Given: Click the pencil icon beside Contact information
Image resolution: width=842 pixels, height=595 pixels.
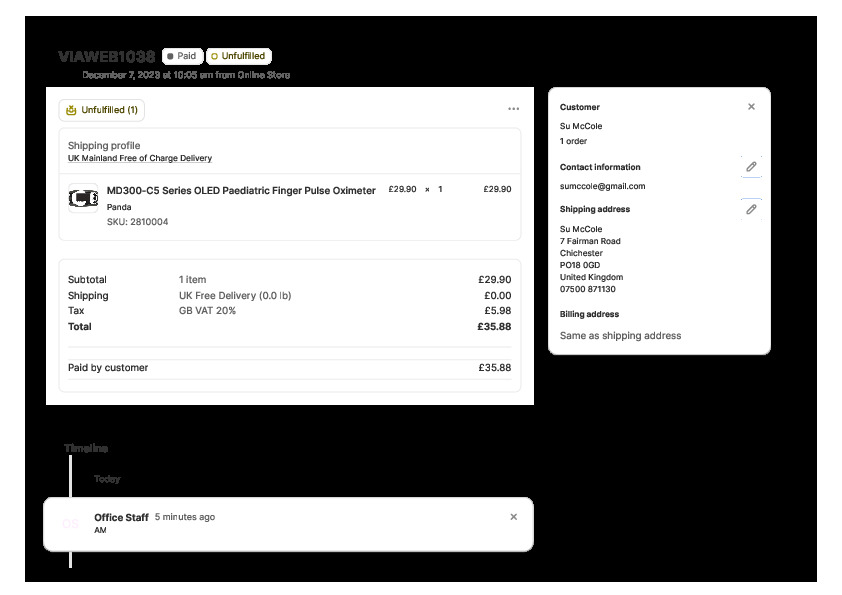Looking at the screenshot, I should click(751, 167).
